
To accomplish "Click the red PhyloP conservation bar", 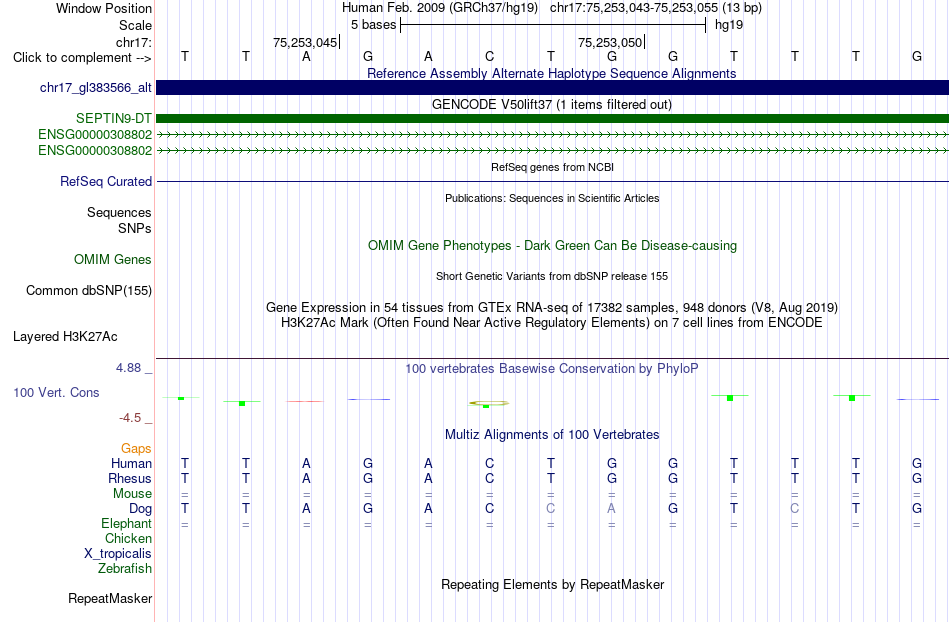I will coord(305,401).
